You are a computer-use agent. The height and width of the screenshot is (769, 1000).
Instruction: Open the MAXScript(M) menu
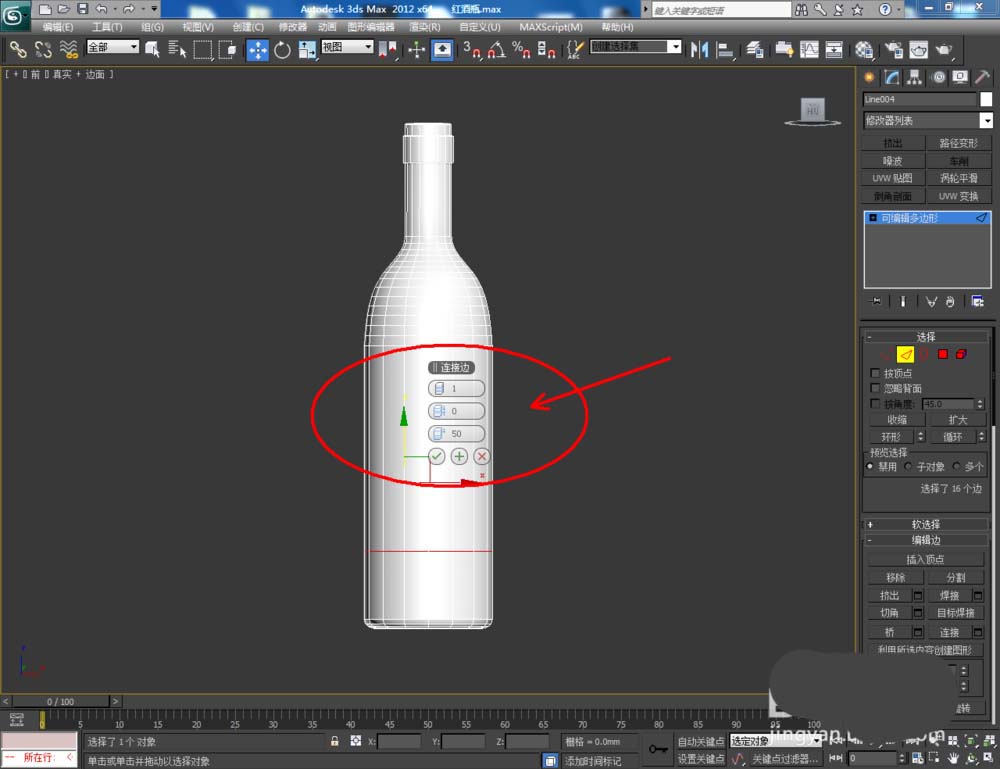tap(551, 27)
